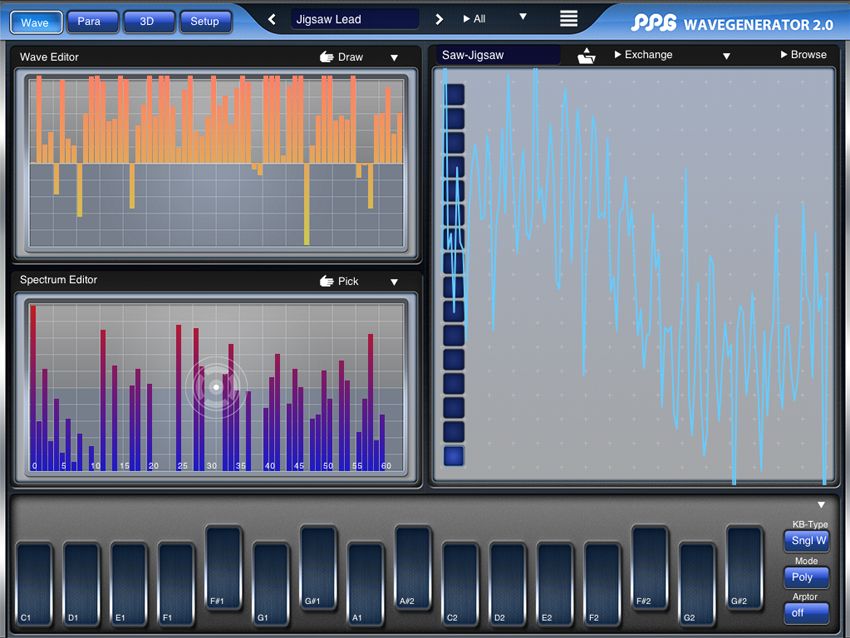Open the hamburger menu icon
The width and height of the screenshot is (850, 638).
[569, 18]
